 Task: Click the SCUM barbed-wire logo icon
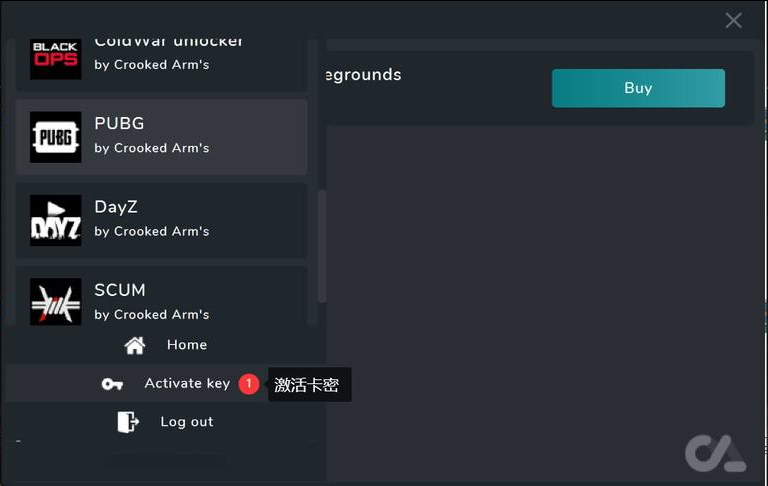coord(55,302)
